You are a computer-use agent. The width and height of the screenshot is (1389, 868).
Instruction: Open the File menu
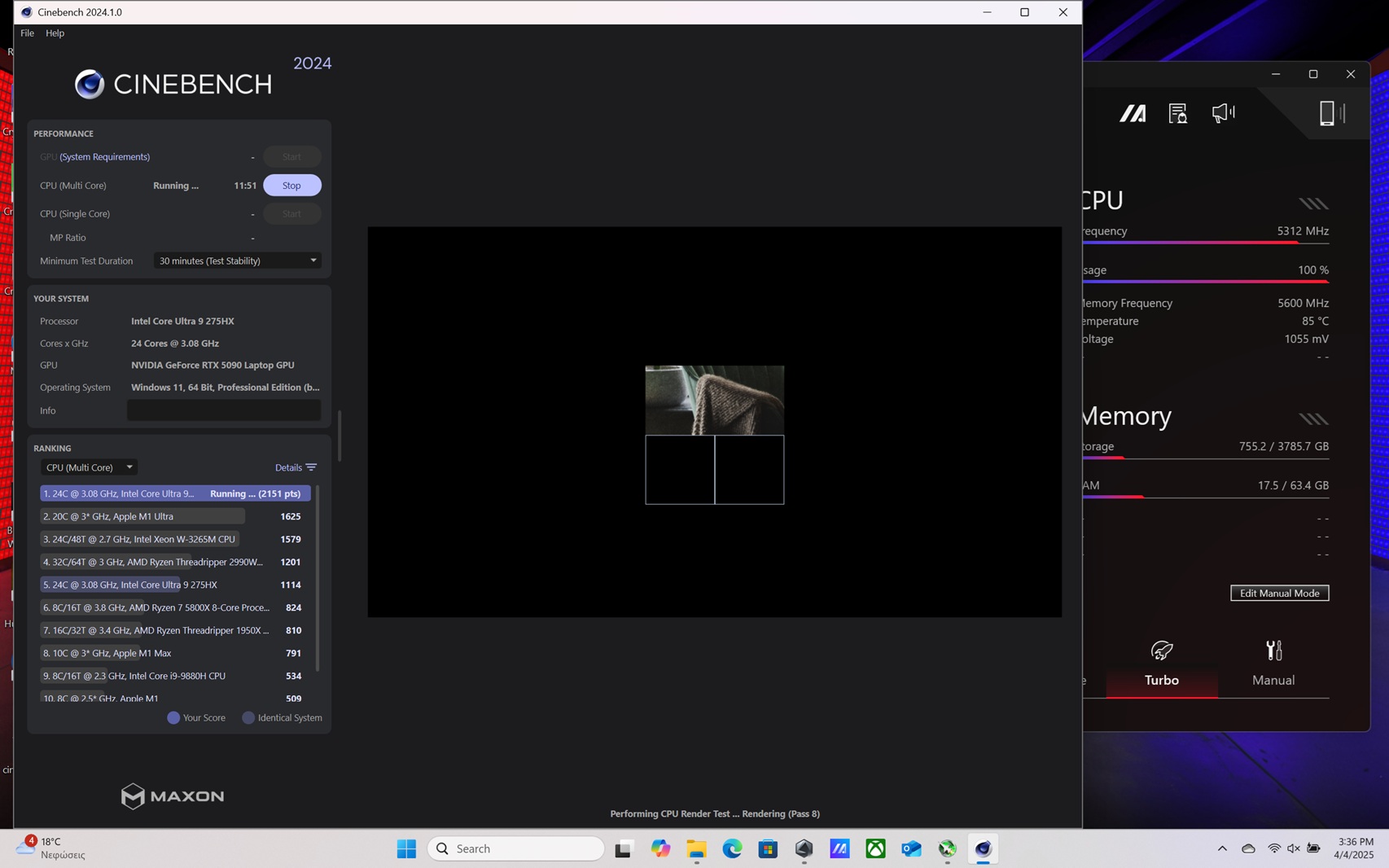pyautogui.click(x=27, y=33)
